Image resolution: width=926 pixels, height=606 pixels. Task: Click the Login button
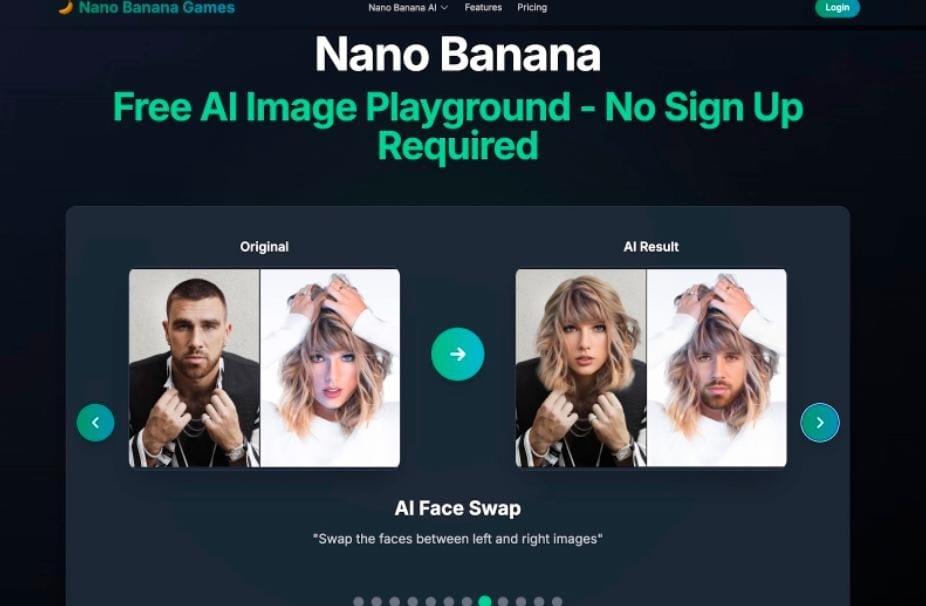pyautogui.click(x=837, y=8)
